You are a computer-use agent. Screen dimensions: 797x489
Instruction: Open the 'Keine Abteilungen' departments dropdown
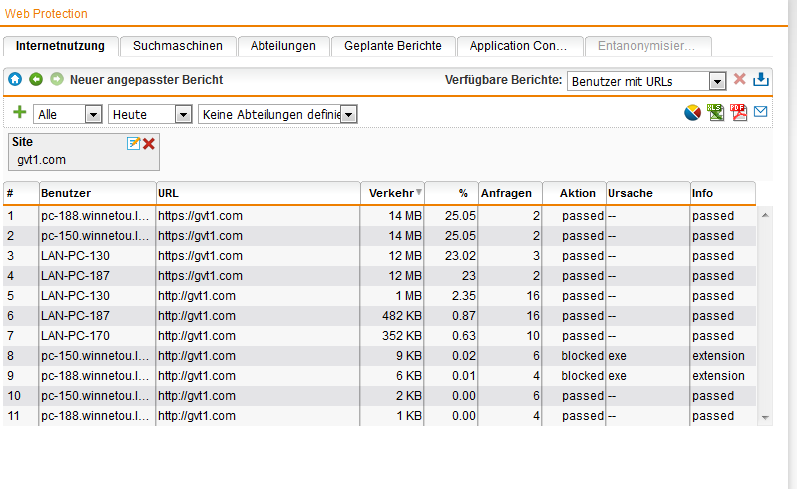pos(348,115)
